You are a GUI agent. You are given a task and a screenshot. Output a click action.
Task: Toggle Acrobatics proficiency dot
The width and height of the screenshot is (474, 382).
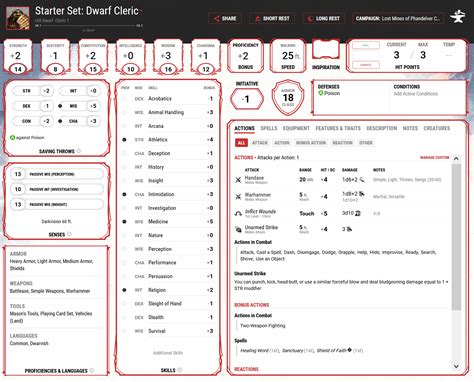coord(124,99)
